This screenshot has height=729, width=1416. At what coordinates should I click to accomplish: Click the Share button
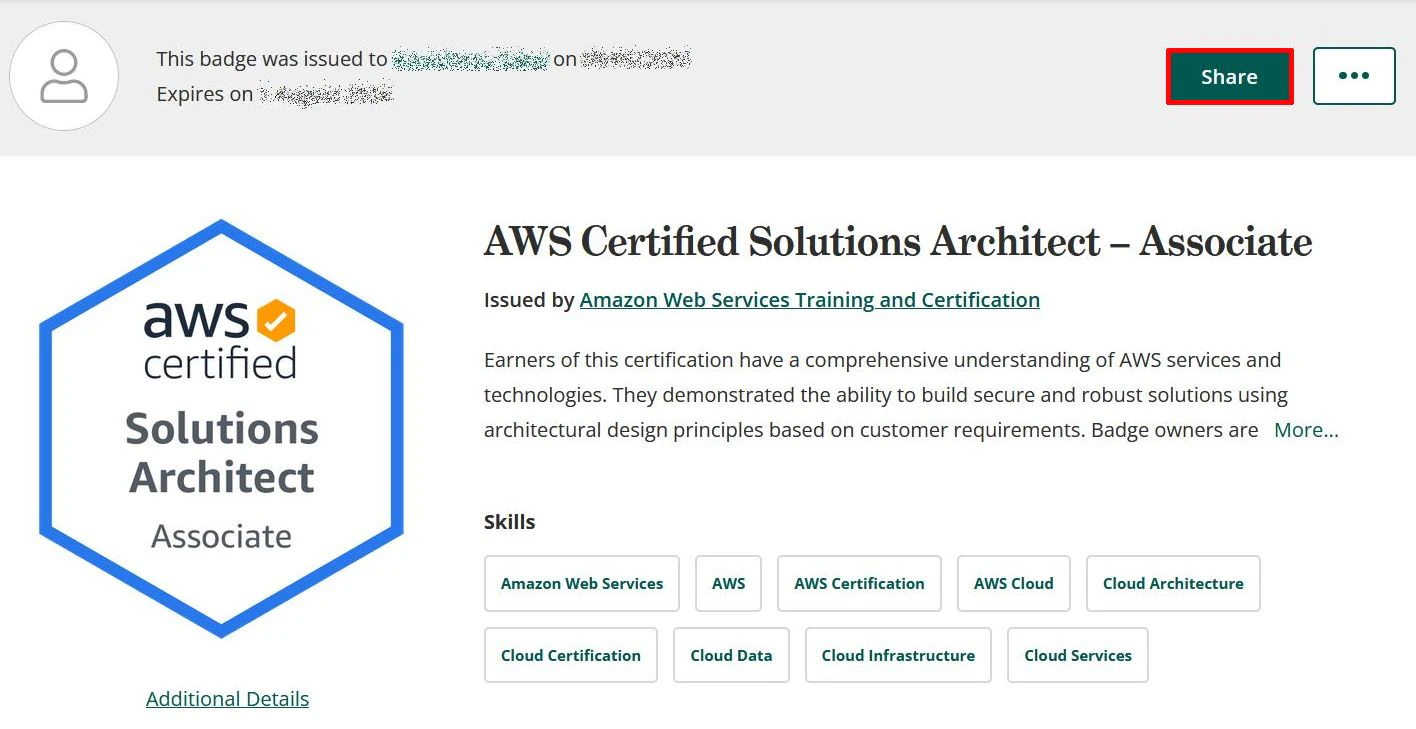coord(1229,76)
